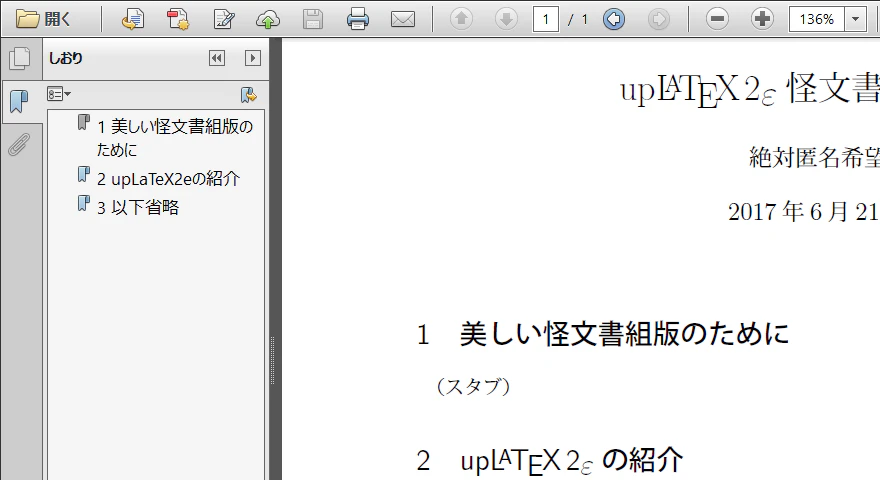Click the save floppy disk icon
Viewport: 880px width, 480px height.
coord(313,19)
